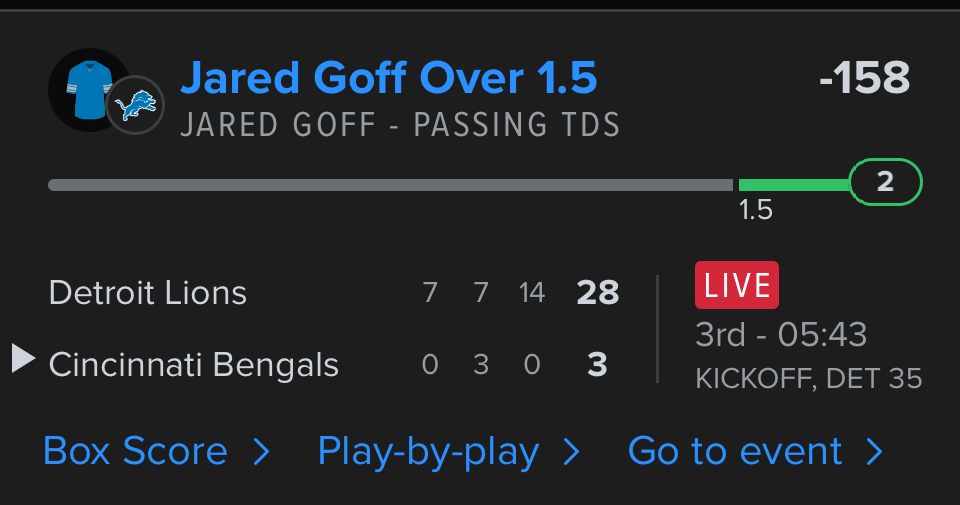This screenshot has width=960, height=505.
Task: Click the -158 odds value
Action: pyautogui.click(x=864, y=78)
